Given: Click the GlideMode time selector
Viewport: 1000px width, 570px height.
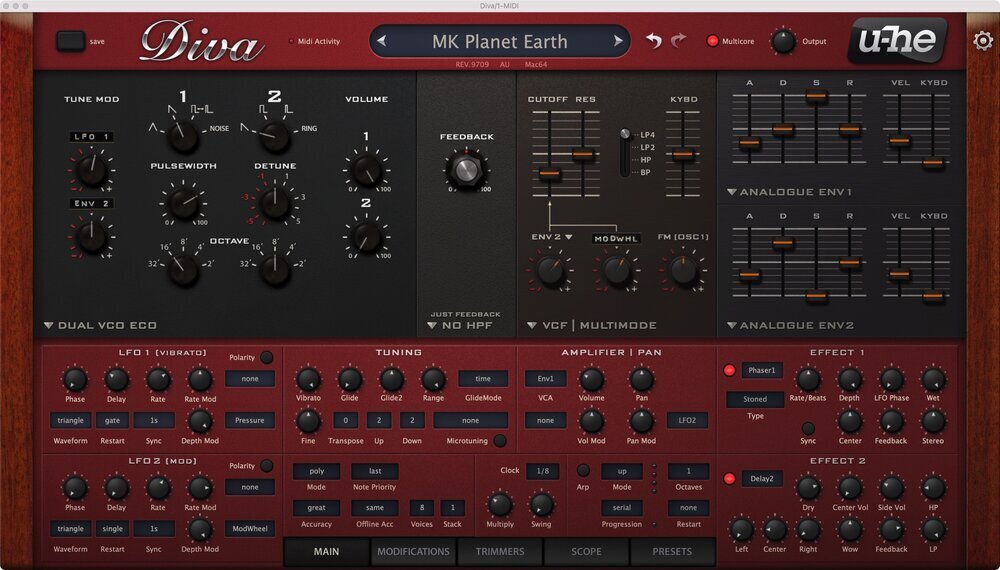Looking at the screenshot, I should [x=483, y=379].
